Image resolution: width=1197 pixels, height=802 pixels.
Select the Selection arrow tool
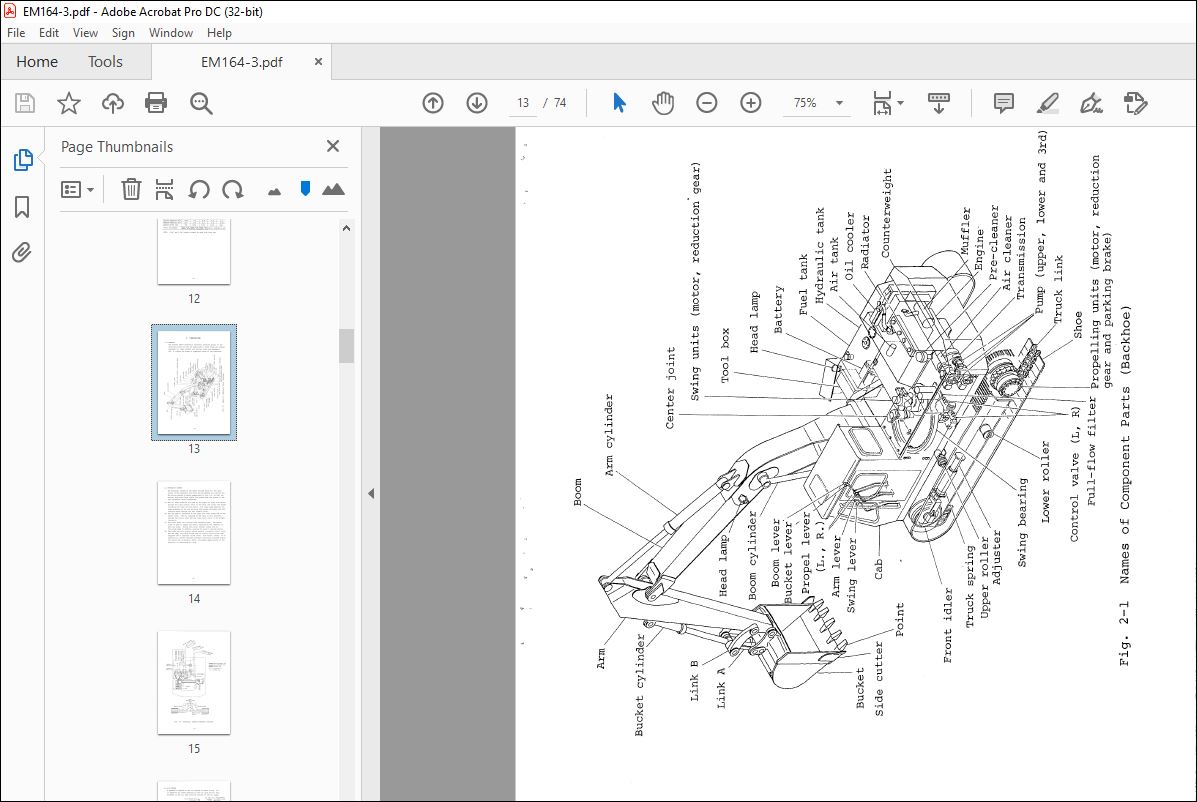click(619, 103)
